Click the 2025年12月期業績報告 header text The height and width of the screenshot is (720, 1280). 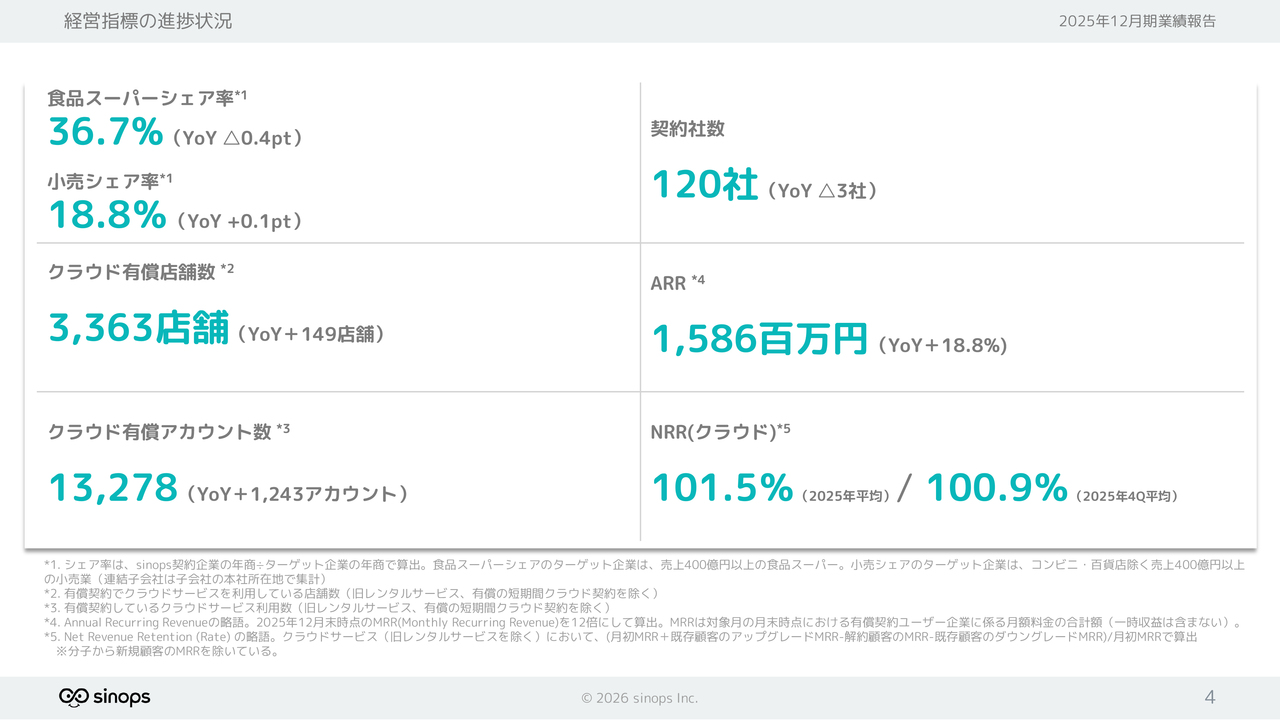(1137, 21)
